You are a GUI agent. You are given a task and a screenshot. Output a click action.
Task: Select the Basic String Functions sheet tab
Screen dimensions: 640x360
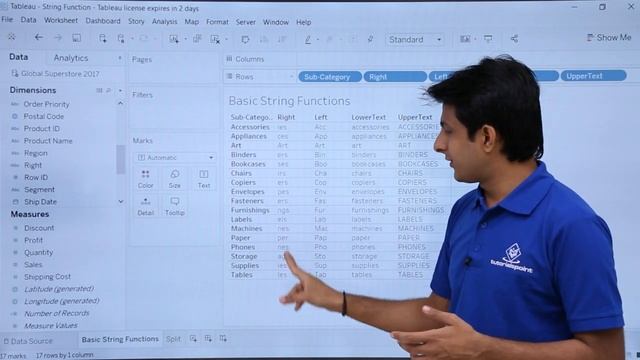(x=120, y=339)
